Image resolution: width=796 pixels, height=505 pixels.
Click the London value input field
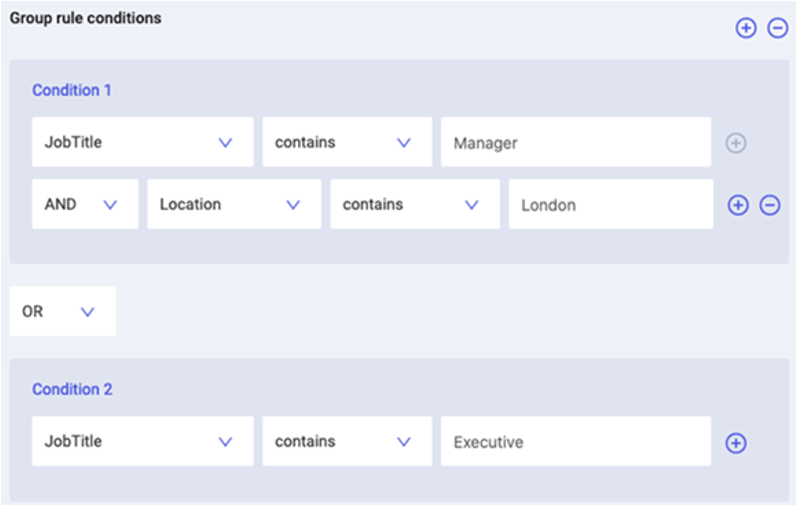tap(611, 204)
